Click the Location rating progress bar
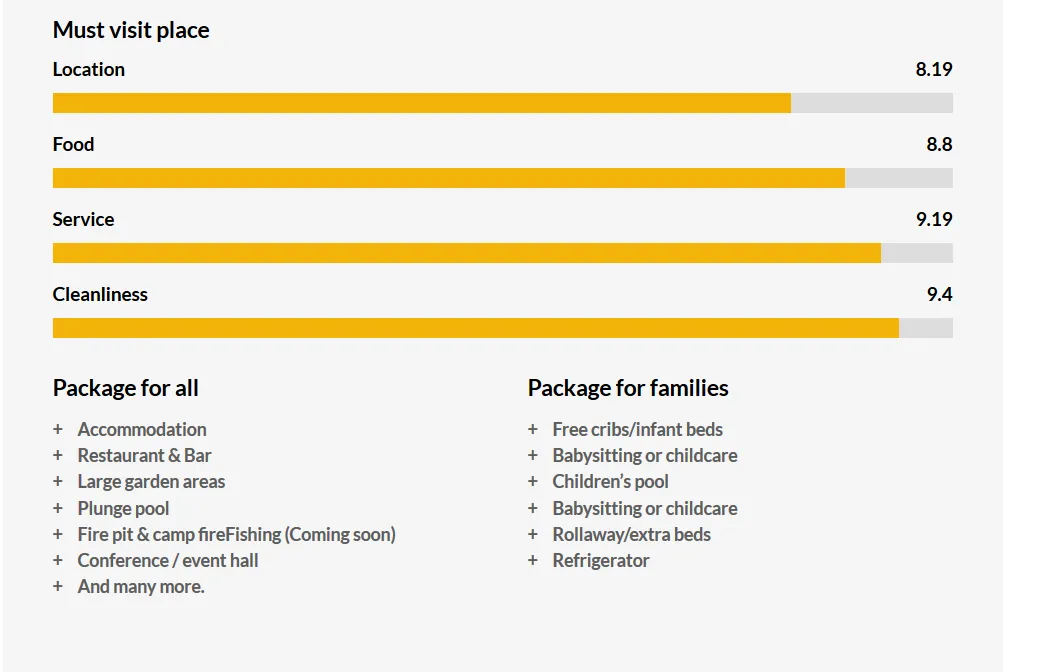Screen dimensions: 1058x672 (x=502, y=103)
